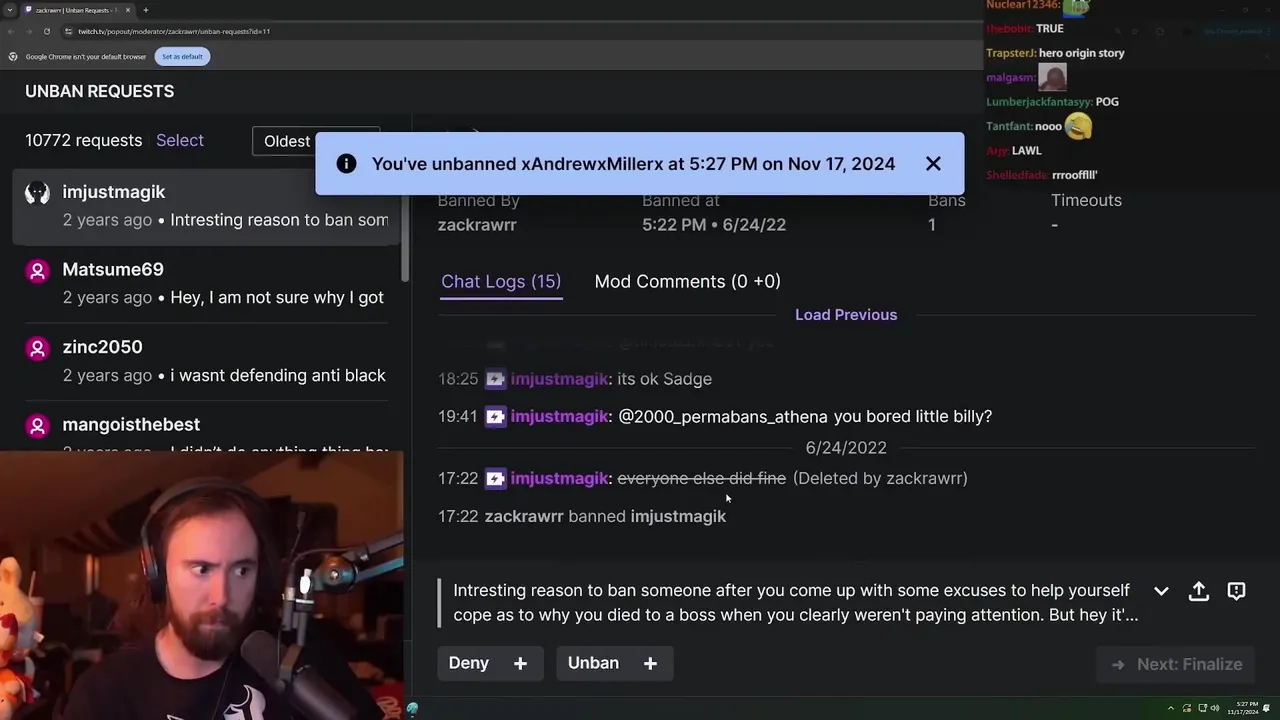Click the badge icon on the deleted 17:22 message
The width and height of the screenshot is (1280, 720).
[495, 478]
